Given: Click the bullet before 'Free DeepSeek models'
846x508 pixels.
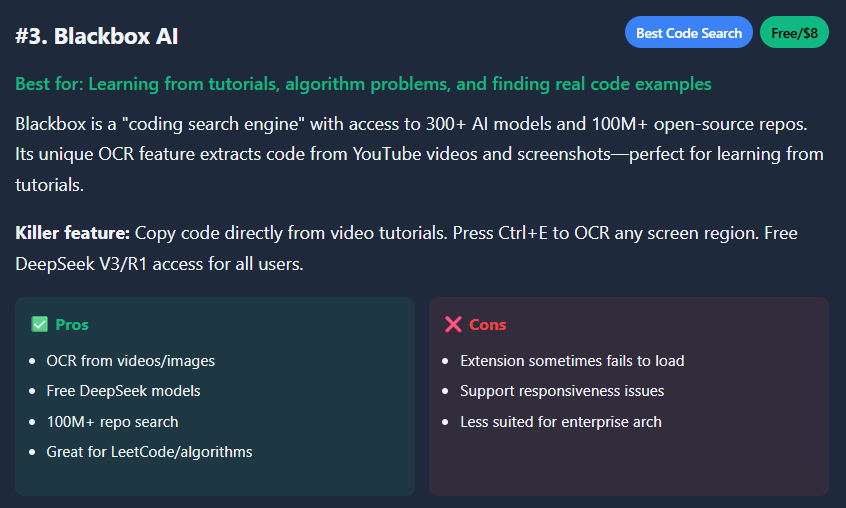Looking at the screenshot, I should click(32, 391).
